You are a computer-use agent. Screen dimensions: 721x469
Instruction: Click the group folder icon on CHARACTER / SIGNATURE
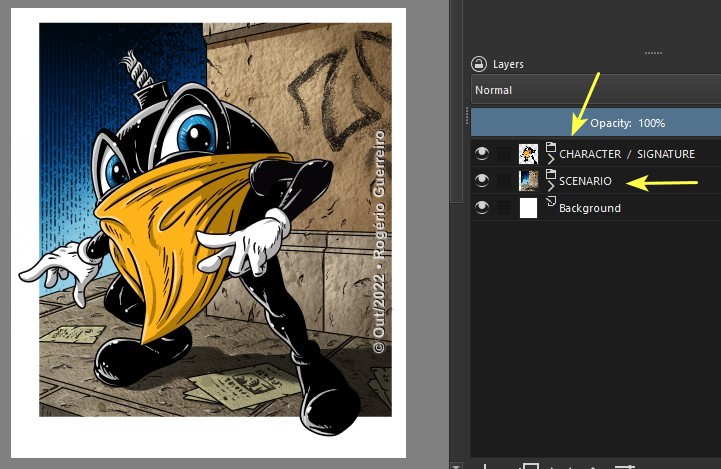point(550,146)
